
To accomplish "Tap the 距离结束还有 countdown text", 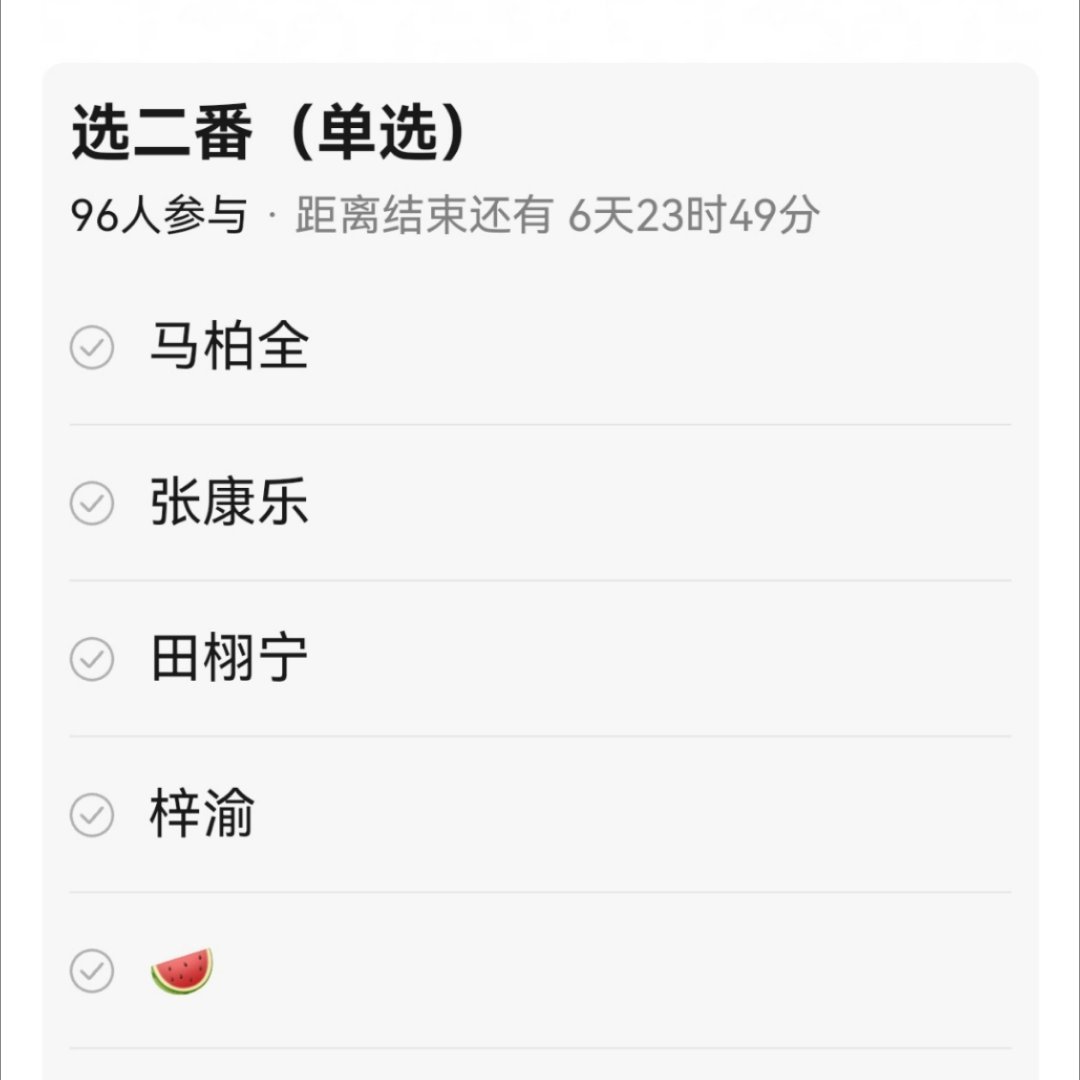I will point(424,215).
